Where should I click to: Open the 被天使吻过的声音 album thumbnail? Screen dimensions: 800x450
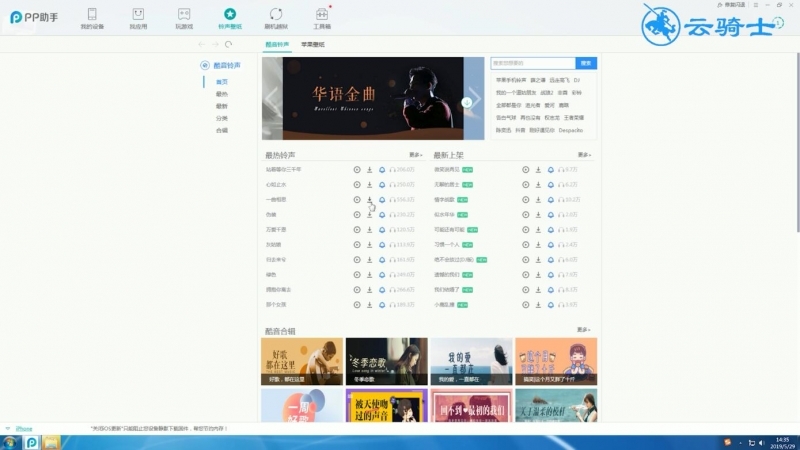click(386, 406)
